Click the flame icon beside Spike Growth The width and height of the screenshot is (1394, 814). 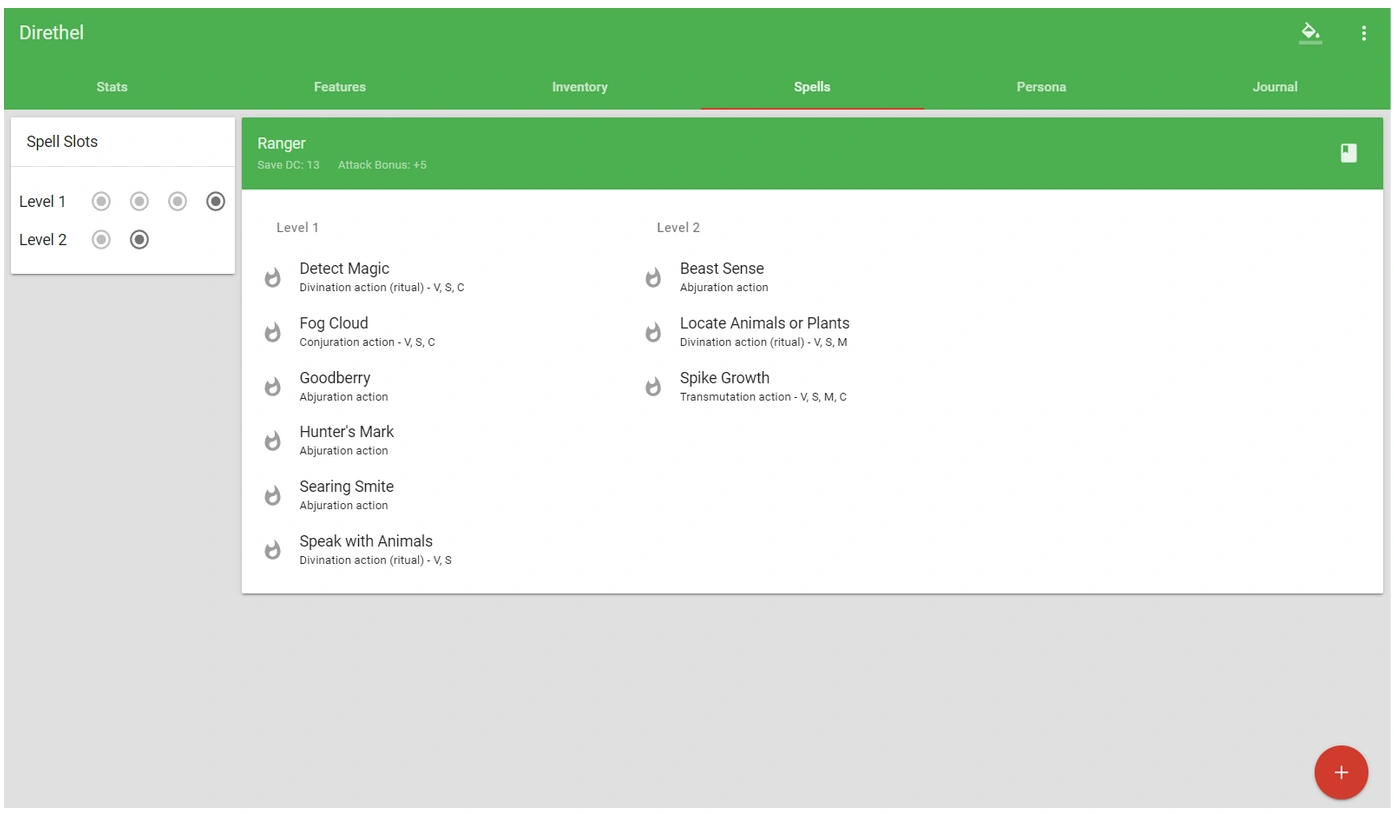[x=653, y=387]
